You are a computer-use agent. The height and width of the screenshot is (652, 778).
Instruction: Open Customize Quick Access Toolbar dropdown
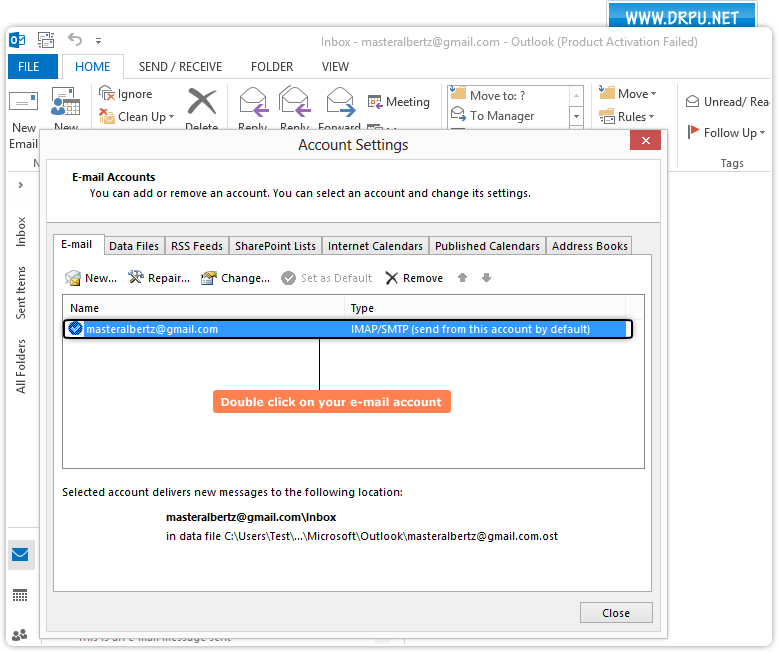98,41
